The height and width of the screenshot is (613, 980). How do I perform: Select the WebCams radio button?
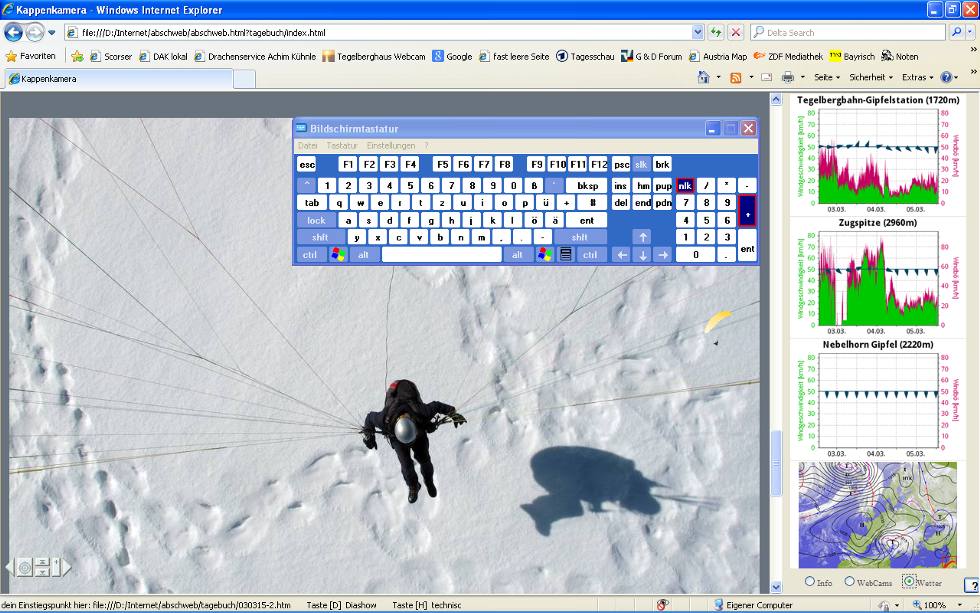(x=849, y=581)
